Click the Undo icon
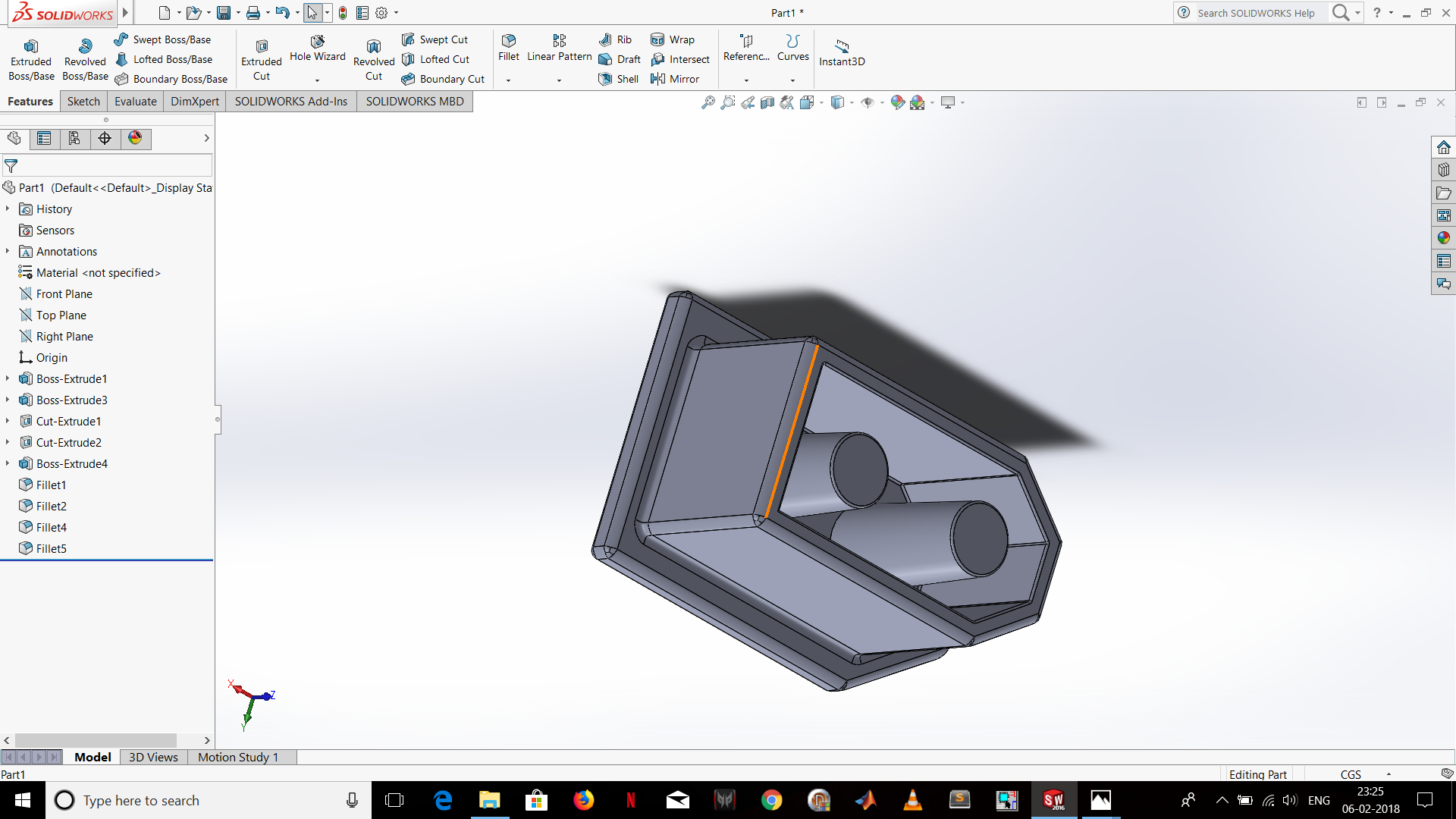Image resolution: width=1456 pixels, height=819 pixels. tap(282, 13)
